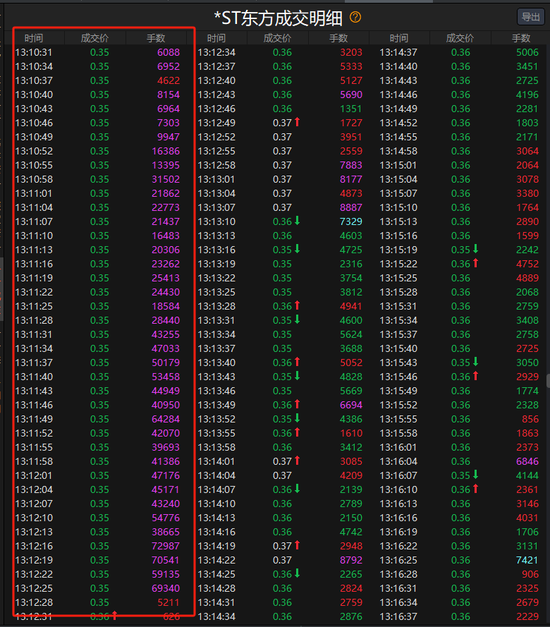The width and height of the screenshot is (550, 627).
Task: Select volume 54776 at 13:12:10
Action: click(166, 518)
